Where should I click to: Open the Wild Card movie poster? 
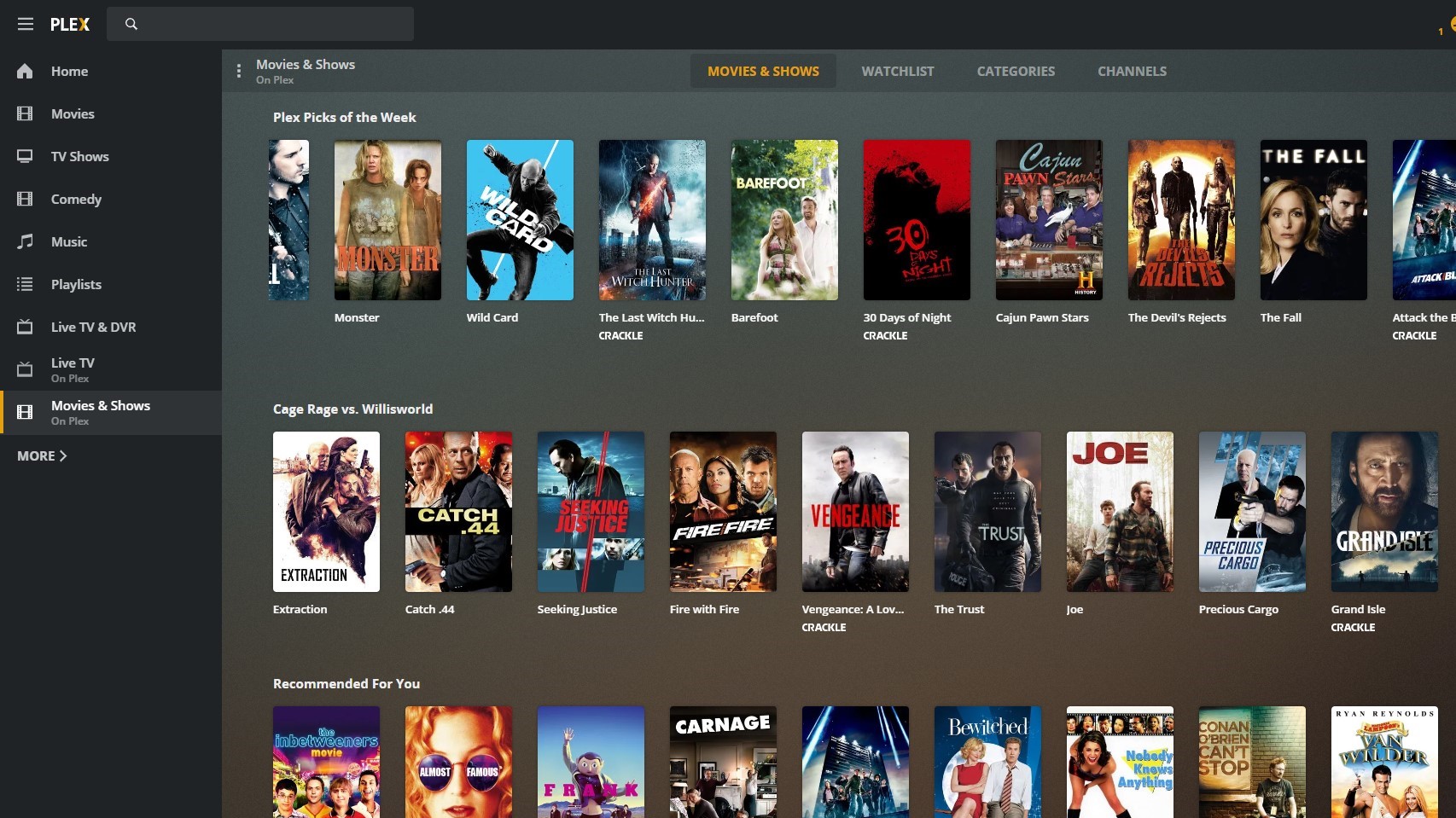point(520,219)
